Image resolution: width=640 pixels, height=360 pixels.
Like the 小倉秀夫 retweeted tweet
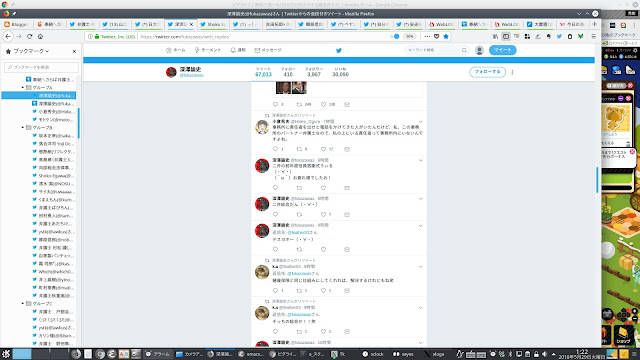[x=323, y=149]
